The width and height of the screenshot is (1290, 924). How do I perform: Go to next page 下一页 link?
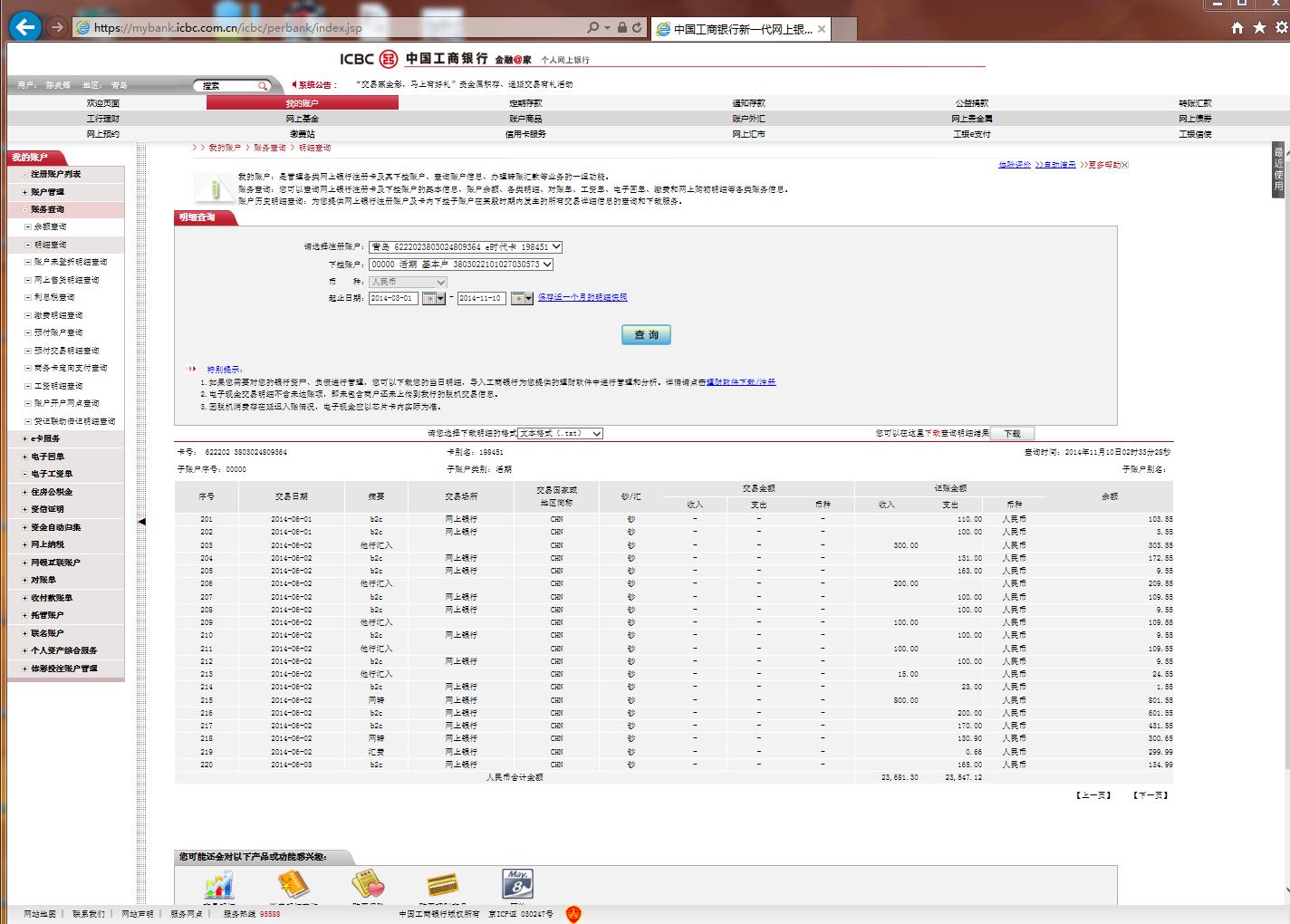1150,795
